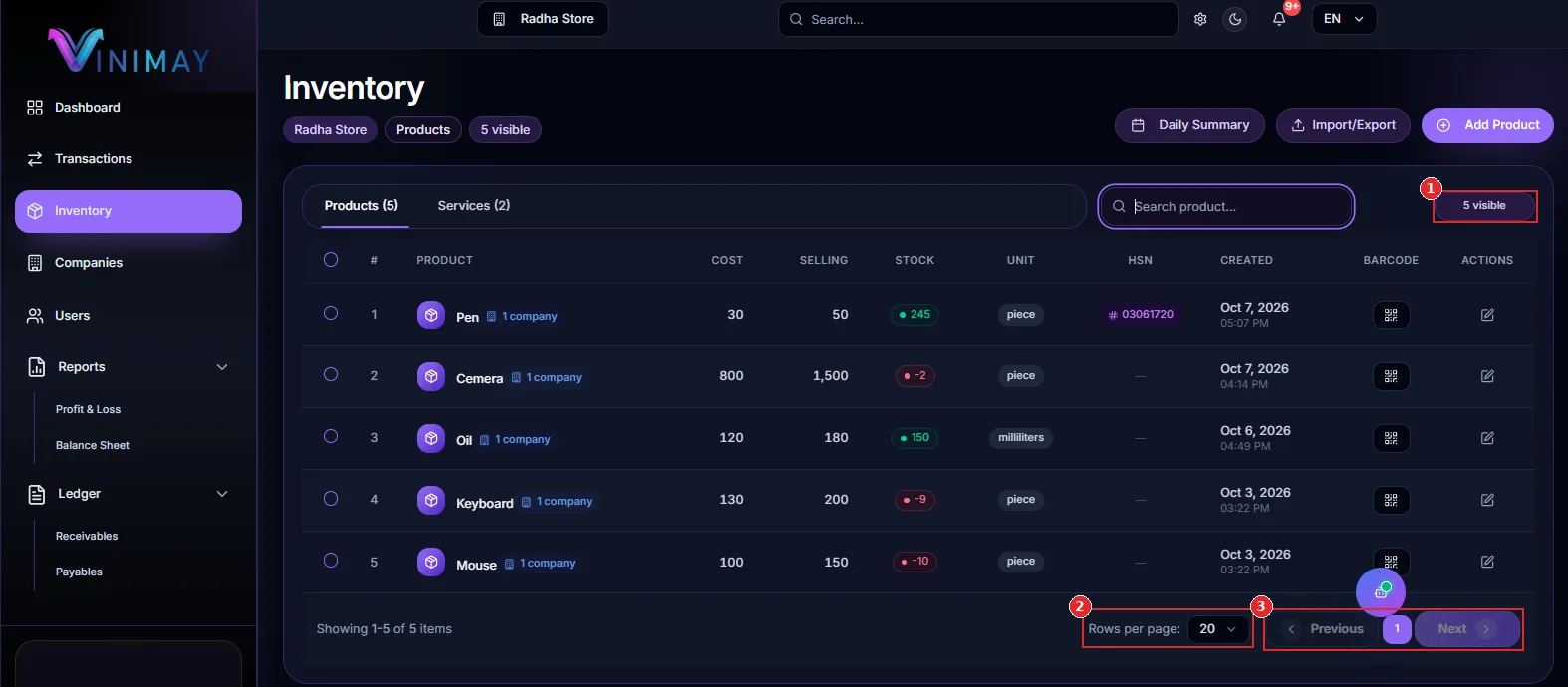Select the Keyboard row checkbox
This screenshot has height=687, width=1568.
click(331, 498)
